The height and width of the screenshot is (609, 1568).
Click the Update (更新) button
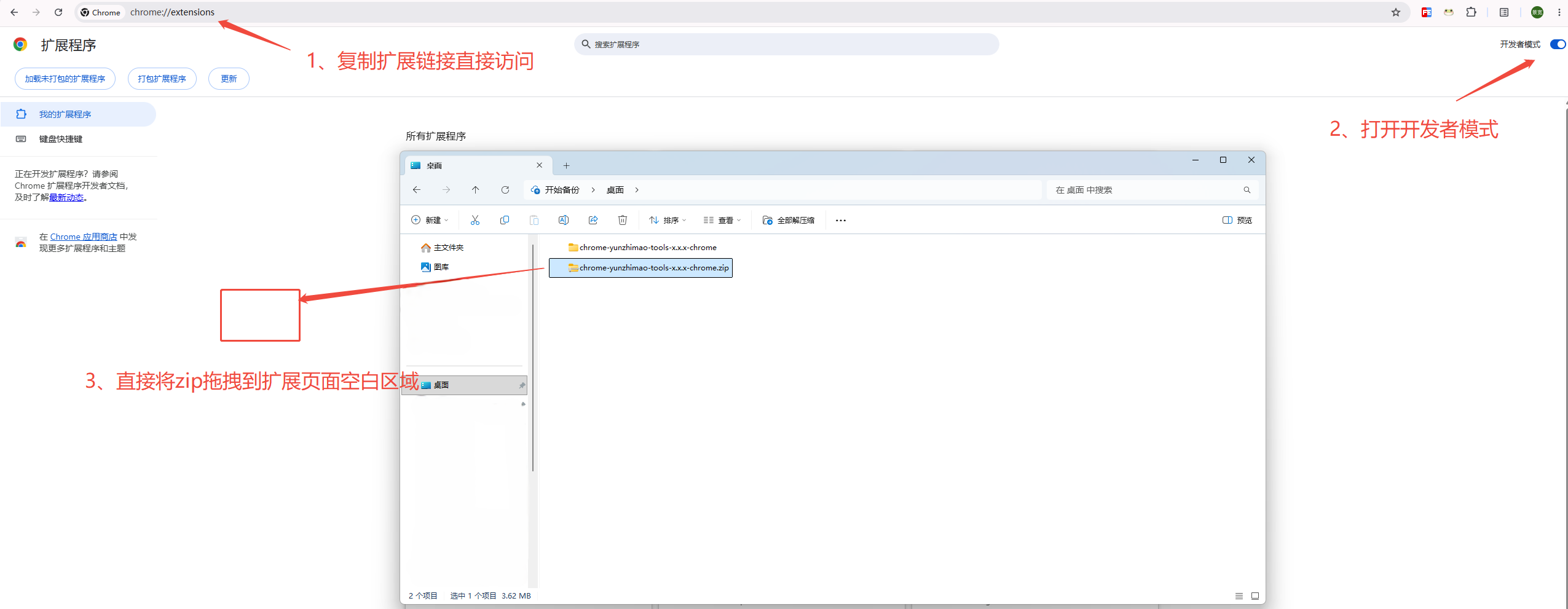coord(229,79)
